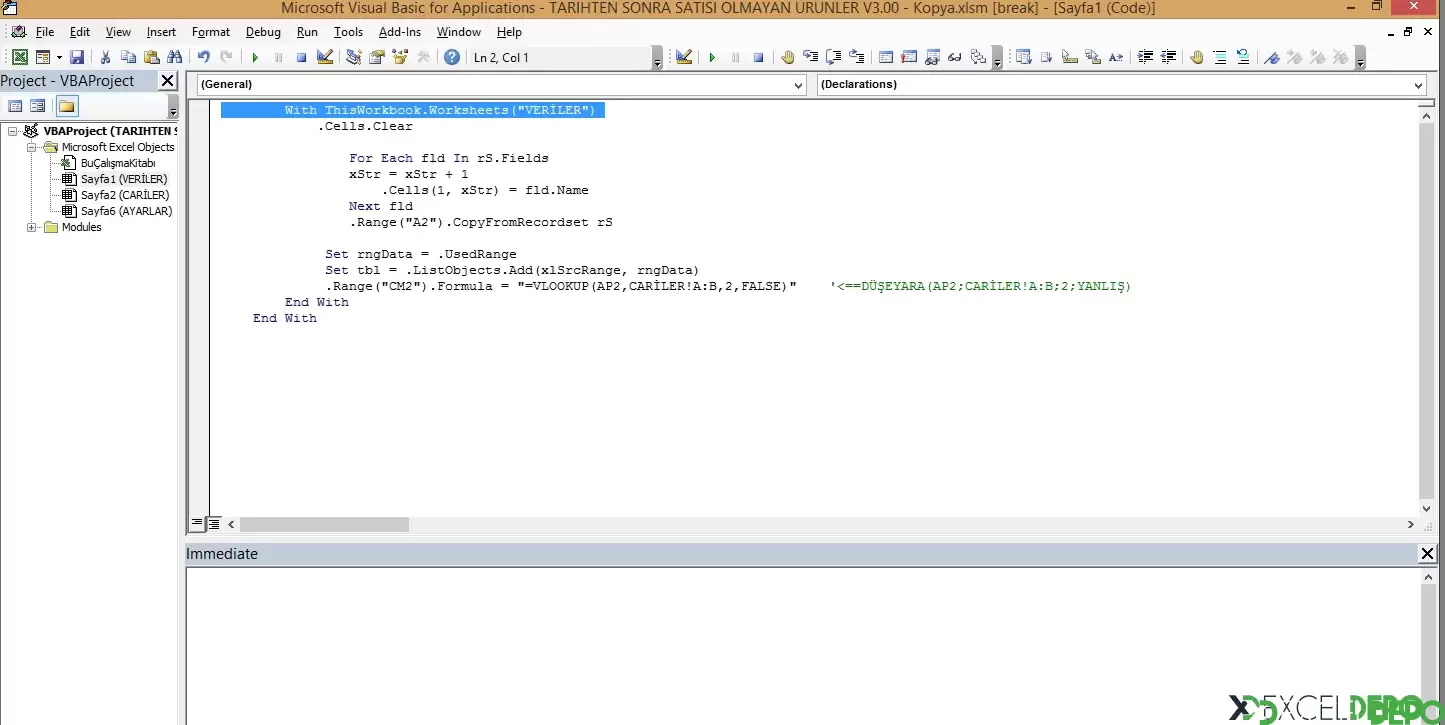The image size is (1445, 725).
Task: Outdent the selected code
Action: point(1168,58)
